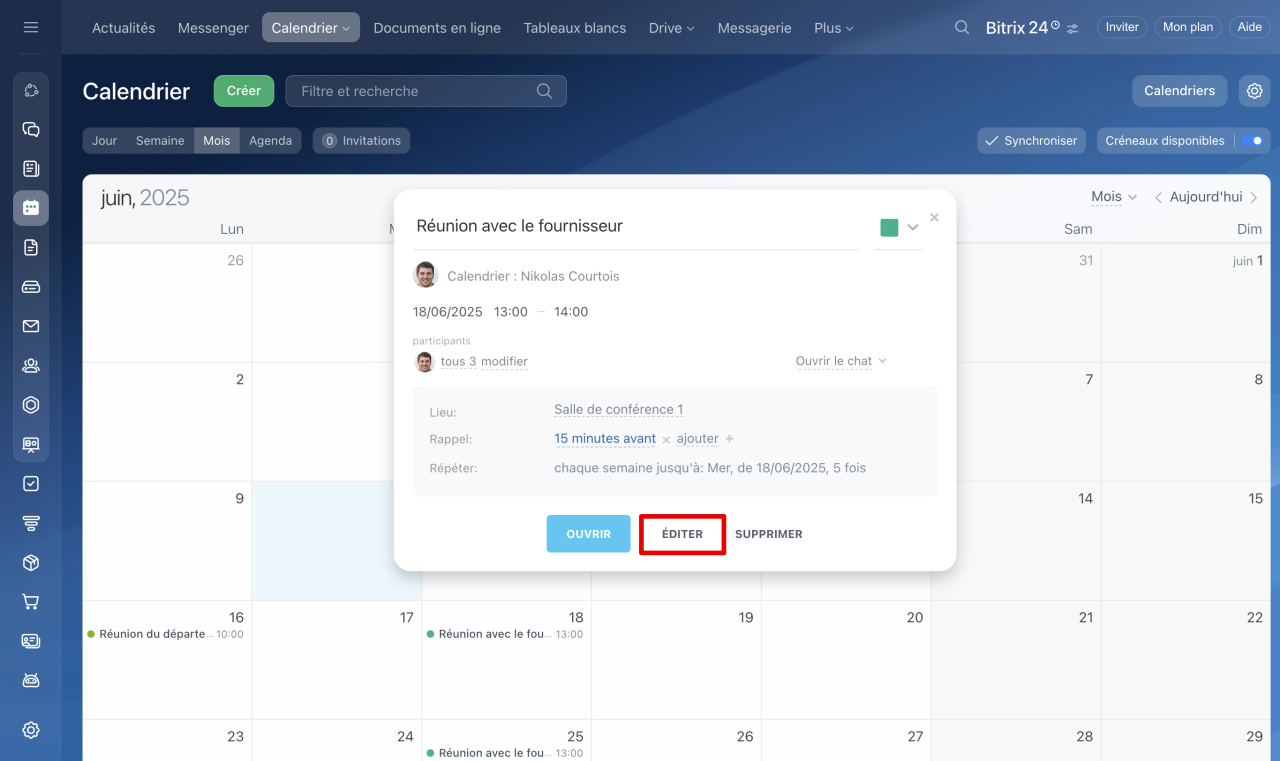Viewport: 1280px width, 761px height.
Task: Click the tous 3 participants link
Action: [458, 362]
